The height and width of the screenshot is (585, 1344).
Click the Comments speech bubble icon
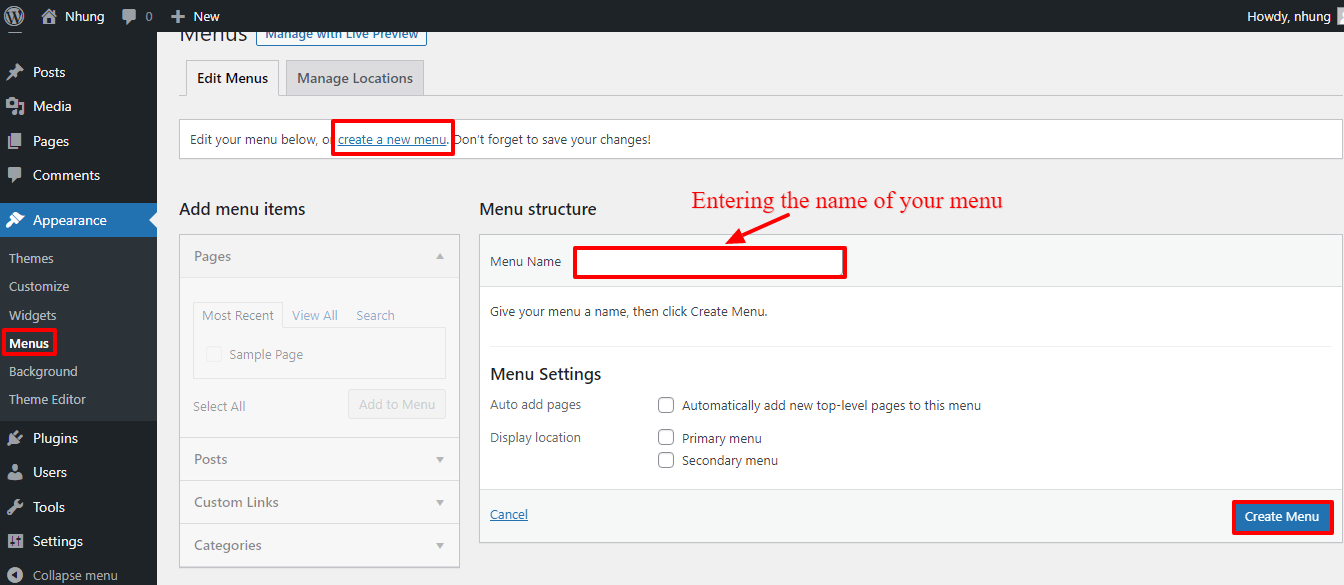pyautogui.click(x=16, y=175)
